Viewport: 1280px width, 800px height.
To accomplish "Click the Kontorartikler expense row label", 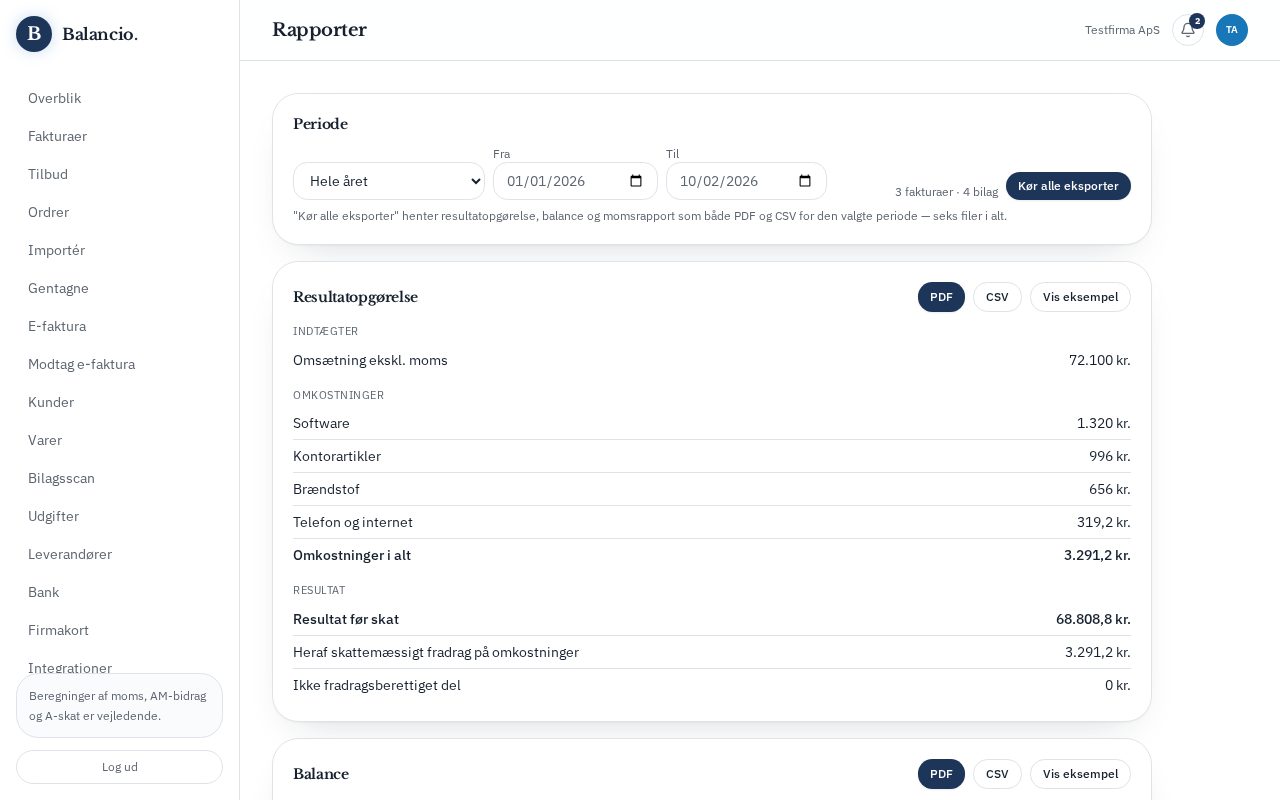I will 337,456.
